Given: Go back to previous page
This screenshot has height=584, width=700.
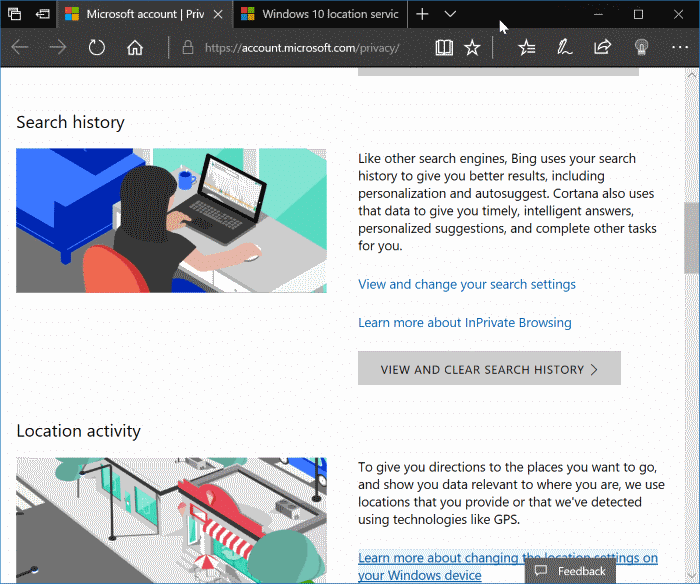Looking at the screenshot, I should 20,47.
